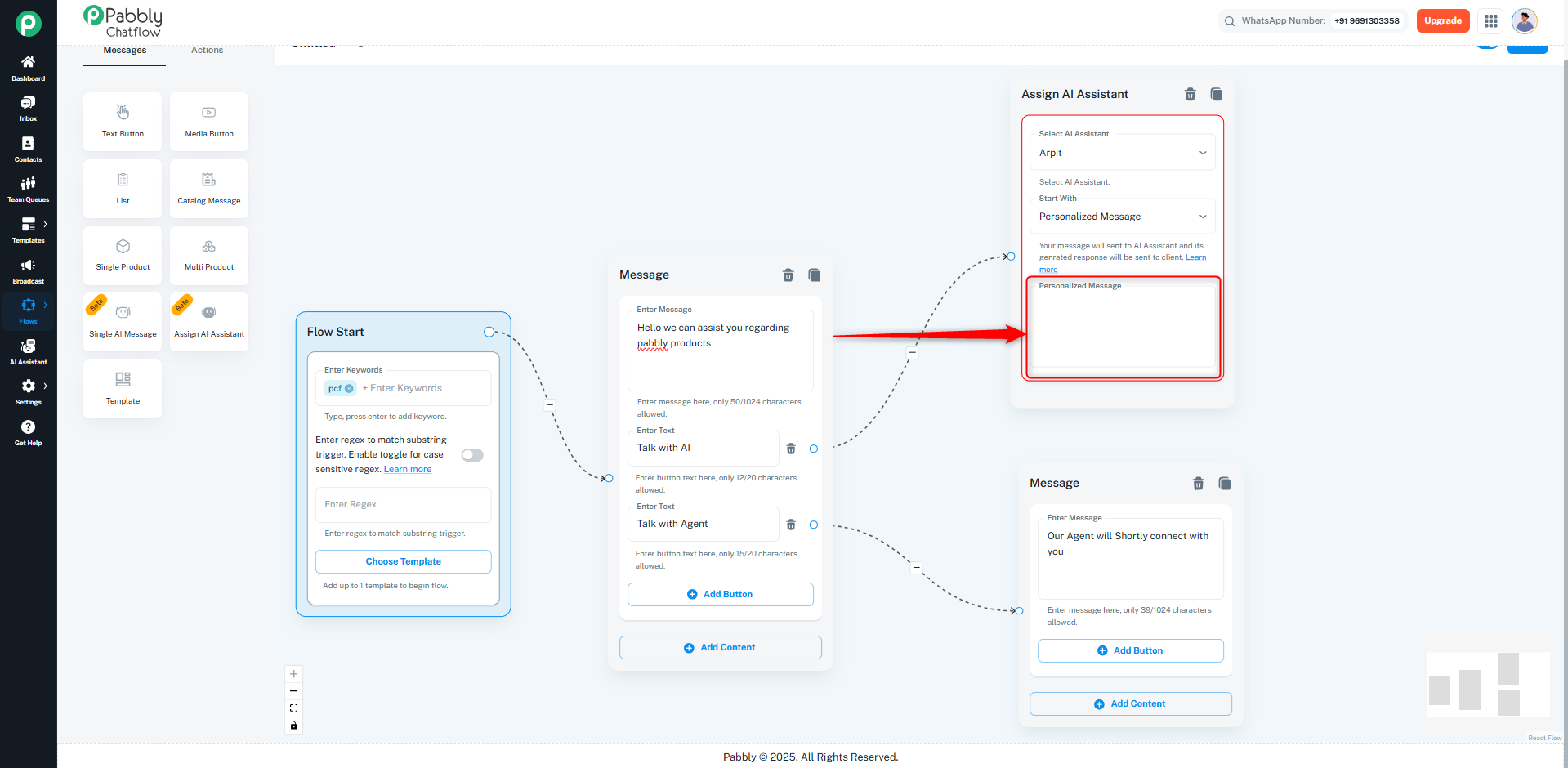The image size is (1568, 768).
Task: Open Broadcast in sidebar
Action: coord(28,271)
